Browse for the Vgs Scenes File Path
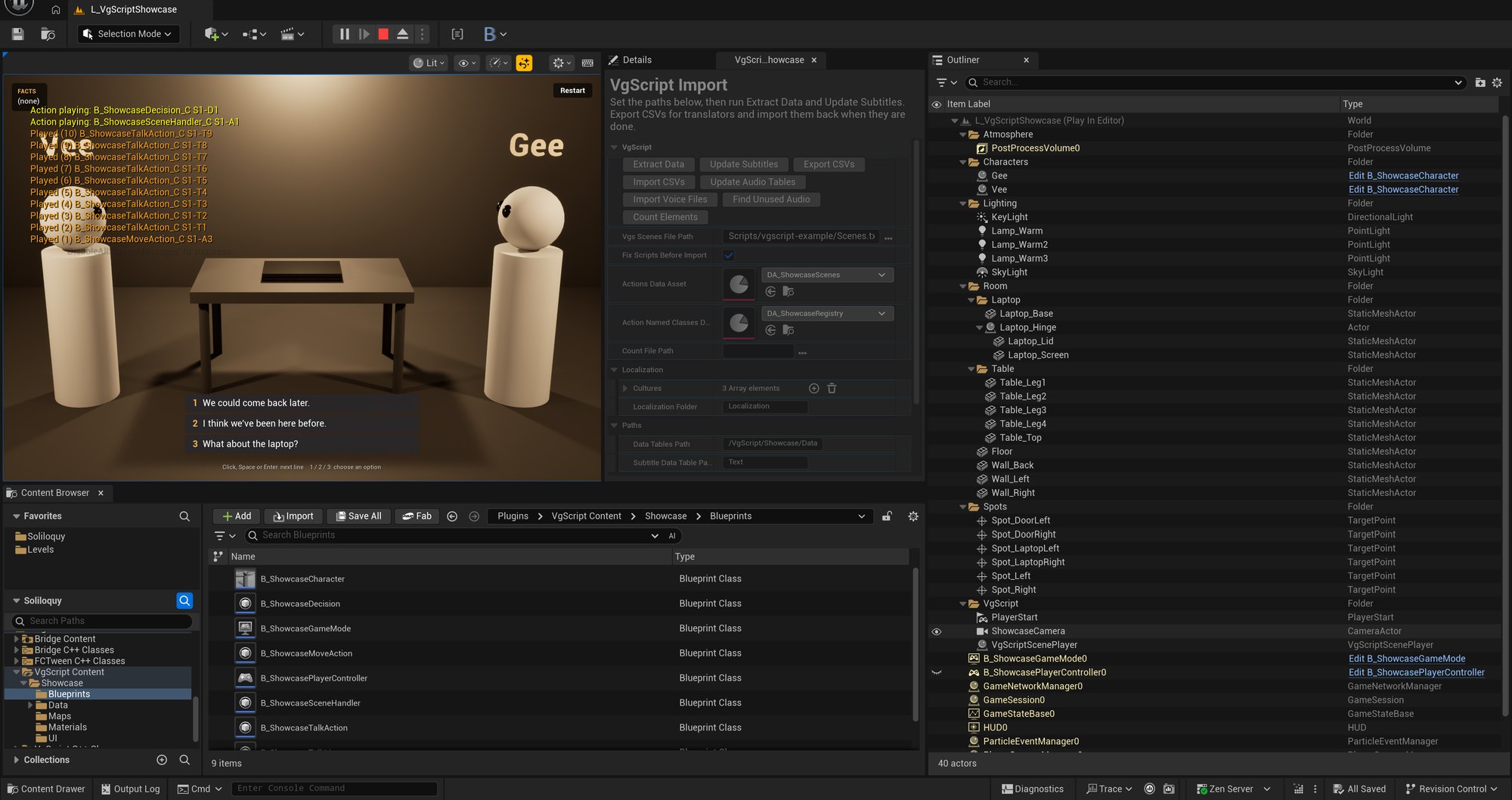This screenshot has width=1512, height=800. click(888, 237)
